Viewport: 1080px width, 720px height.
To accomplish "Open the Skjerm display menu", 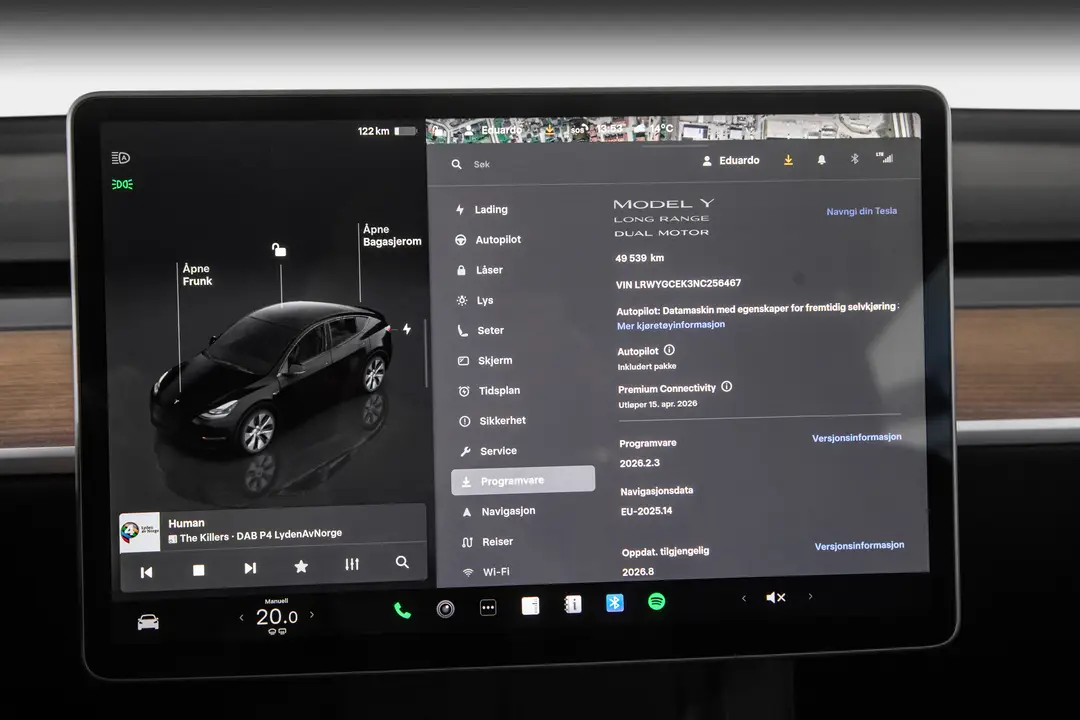I will pyautogui.click(x=485, y=360).
